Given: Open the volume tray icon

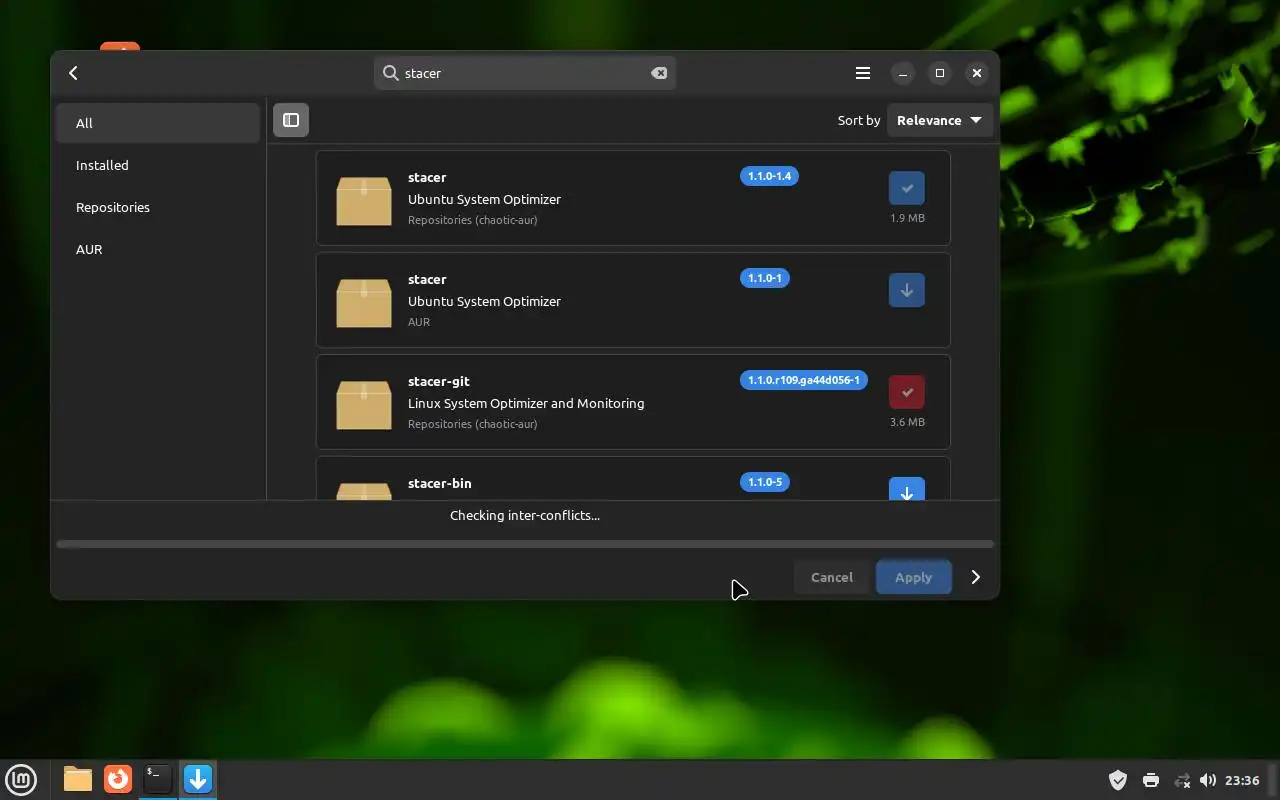Looking at the screenshot, I should (x=1208, y=780).
